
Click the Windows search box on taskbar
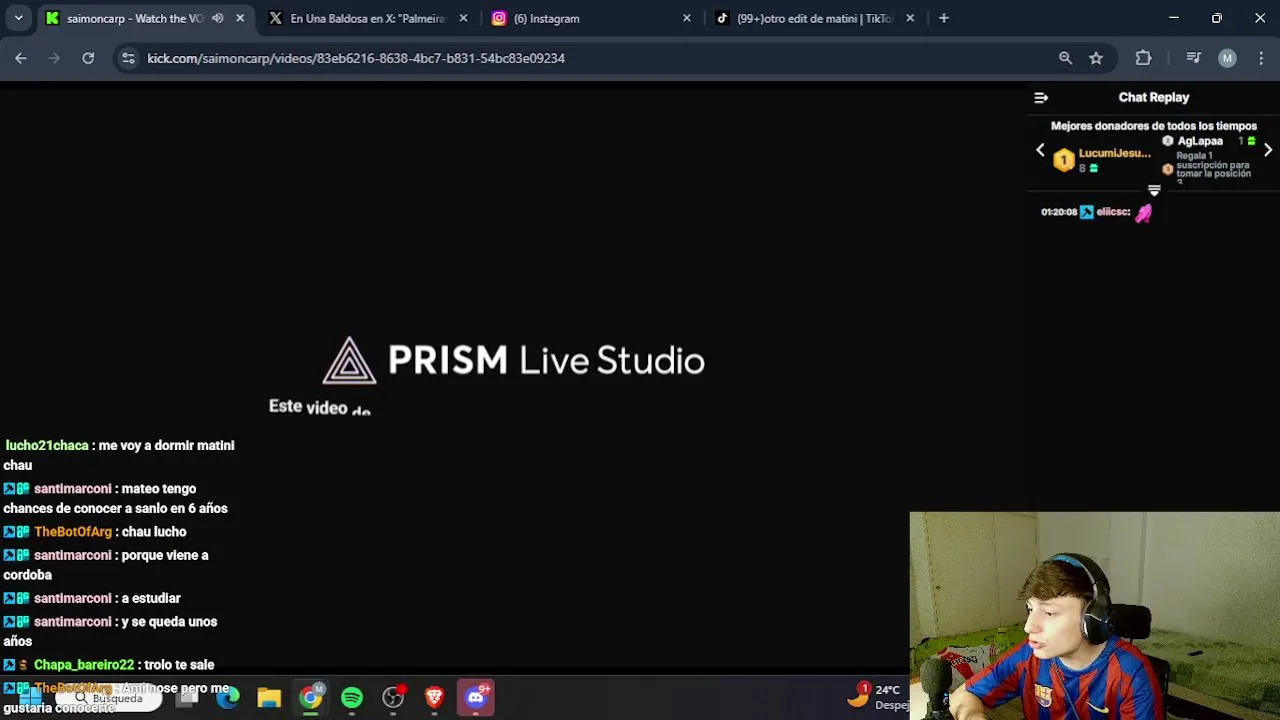point(110,698)
